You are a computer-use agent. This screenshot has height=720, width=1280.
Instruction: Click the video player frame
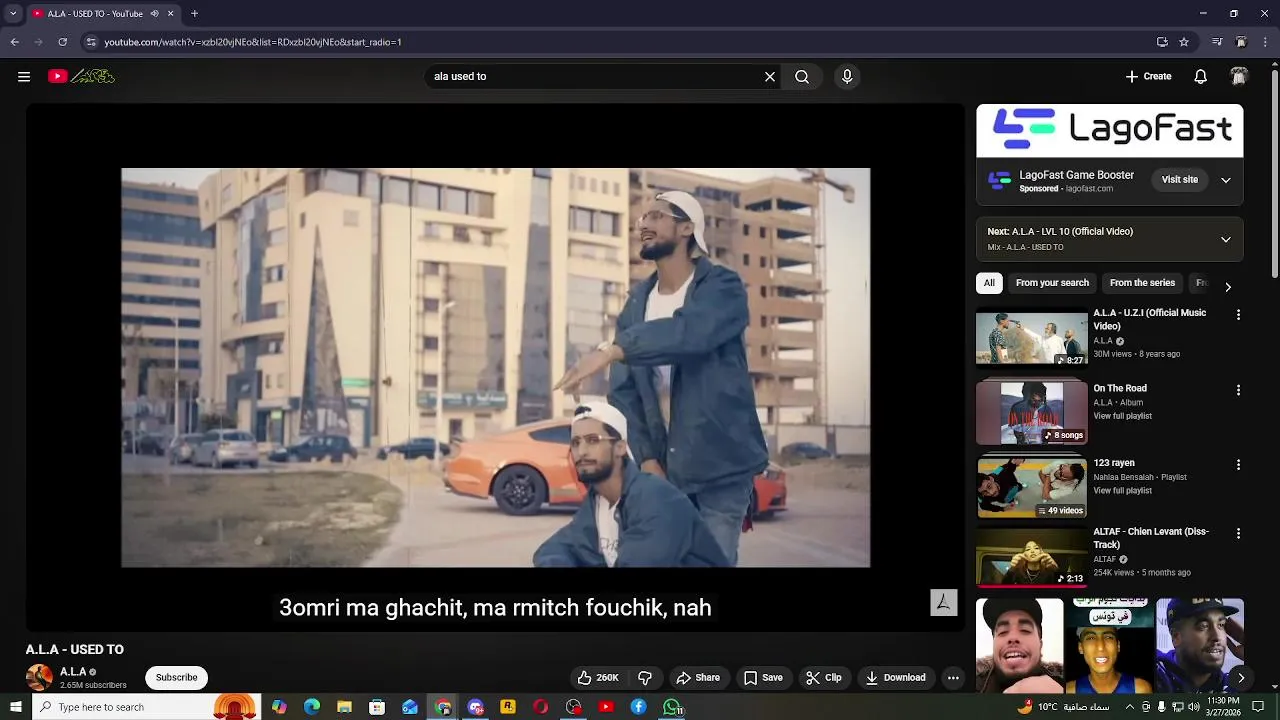(496, 367)
